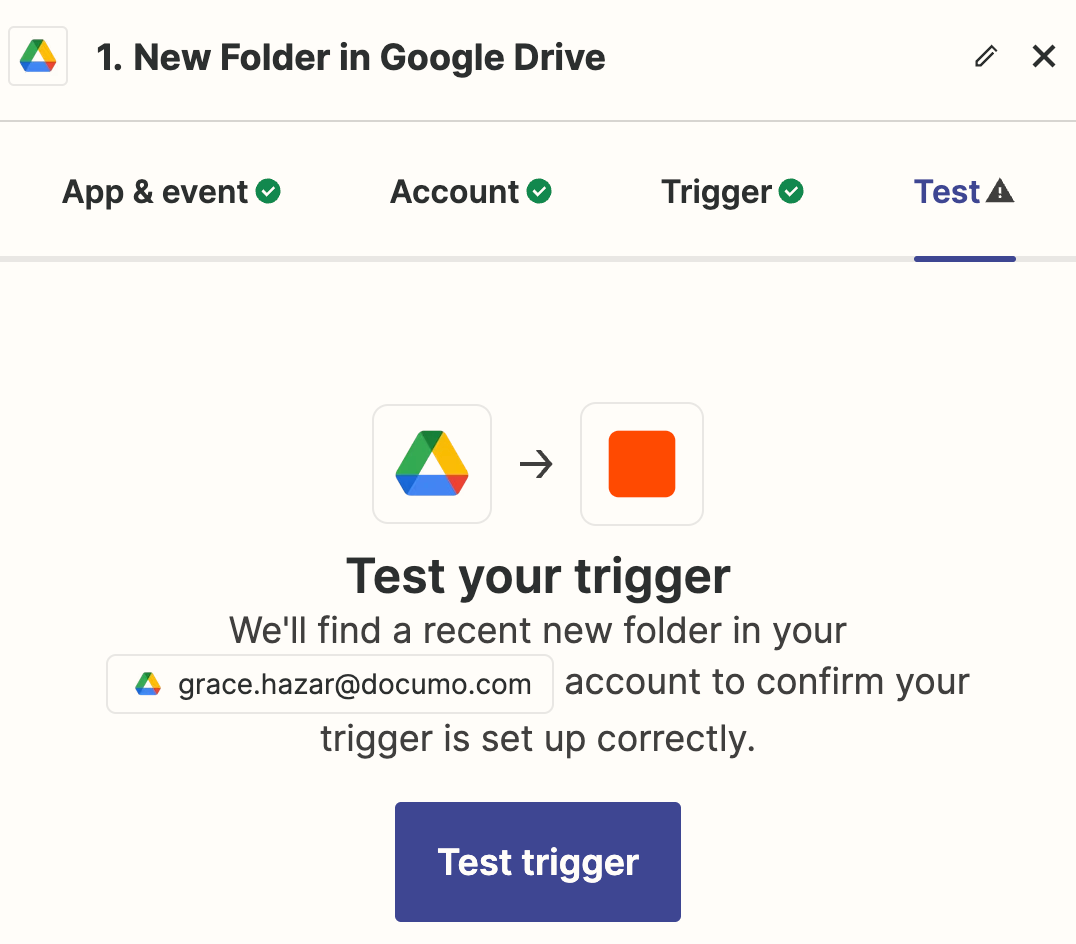
Task: Click the large Google Drive app tile
Action: pyautogui.click(x=432, y=464)
